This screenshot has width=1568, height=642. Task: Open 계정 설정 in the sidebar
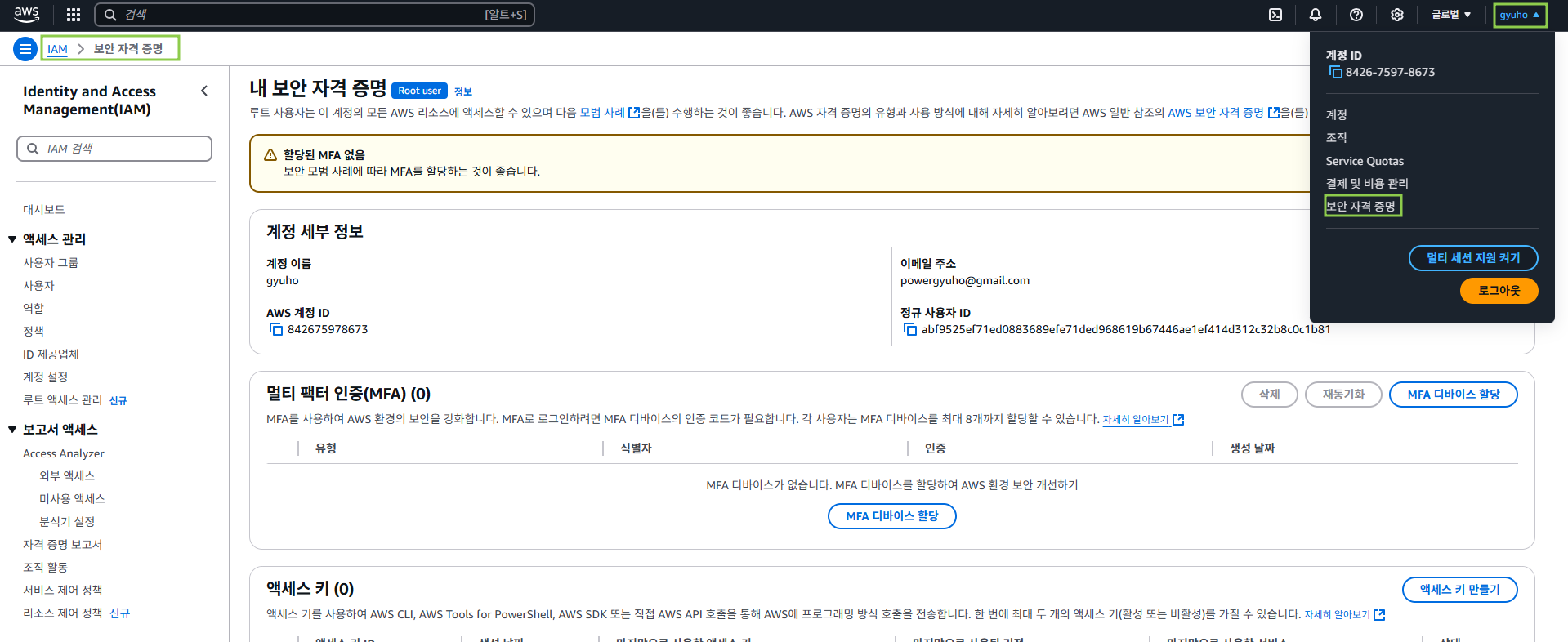click(46, 377)
